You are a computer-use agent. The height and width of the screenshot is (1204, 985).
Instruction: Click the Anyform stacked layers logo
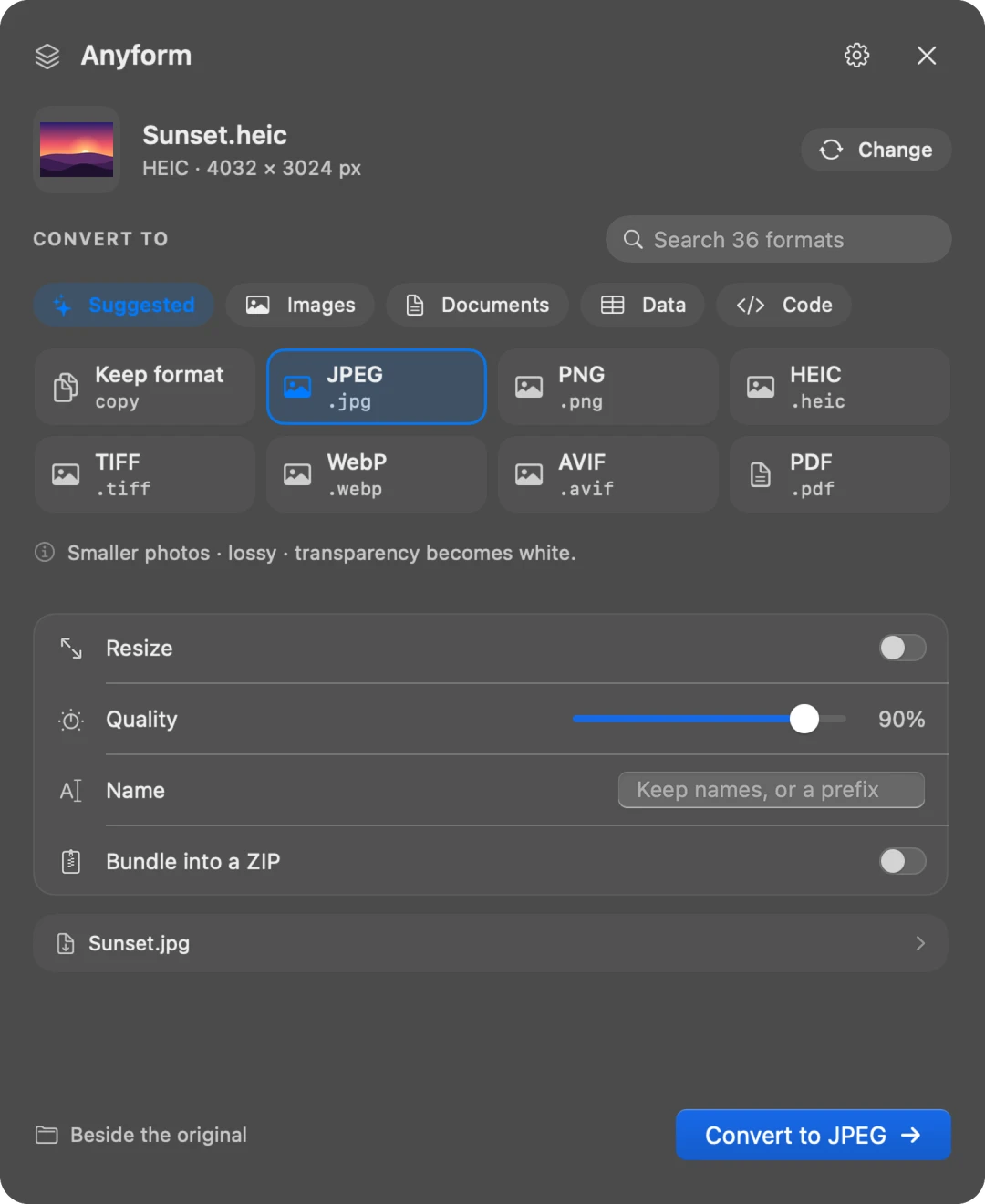pyautogui.click(x=47, y=57)
